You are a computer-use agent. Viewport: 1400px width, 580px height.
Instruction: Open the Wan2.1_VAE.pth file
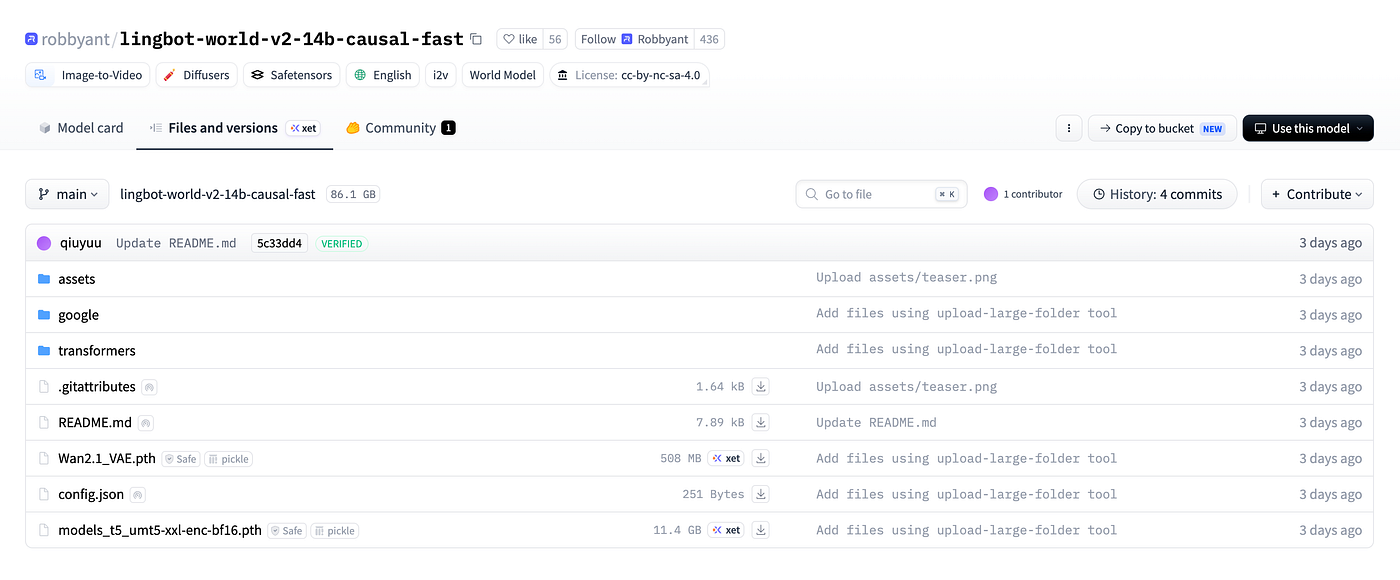point(107,459)
